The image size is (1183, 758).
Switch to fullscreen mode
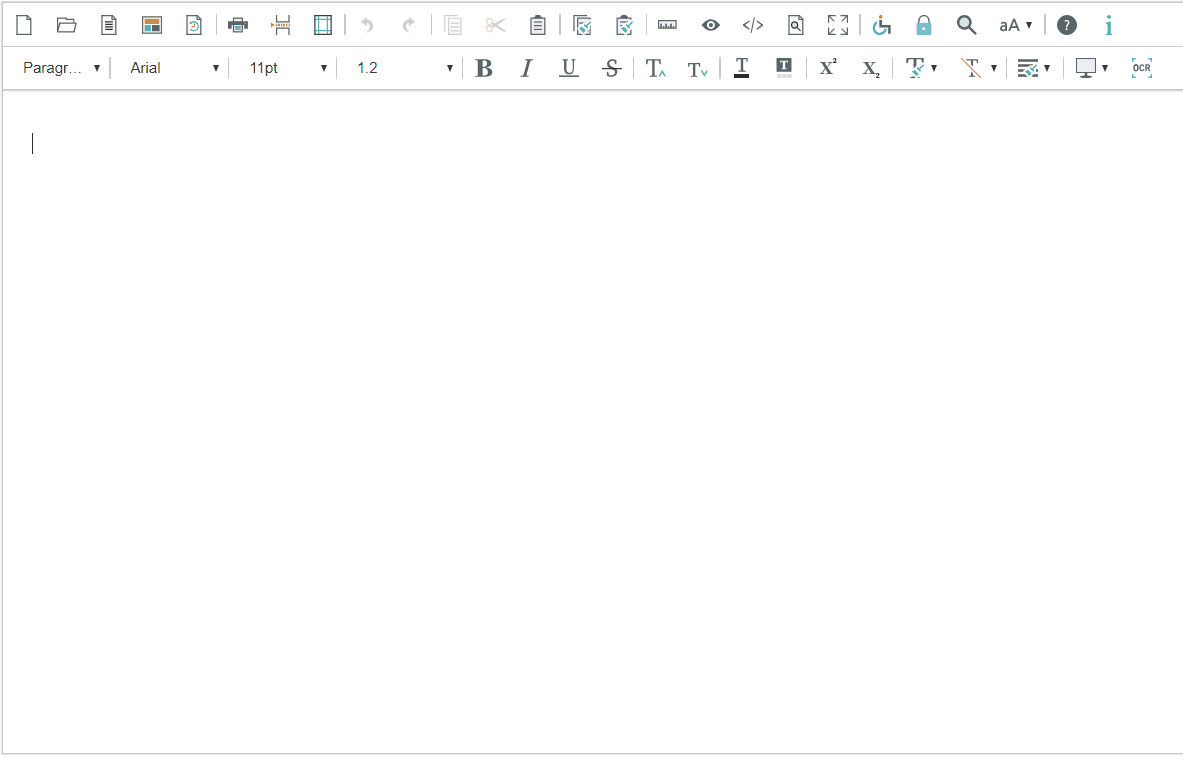click(x=837, y=25)
